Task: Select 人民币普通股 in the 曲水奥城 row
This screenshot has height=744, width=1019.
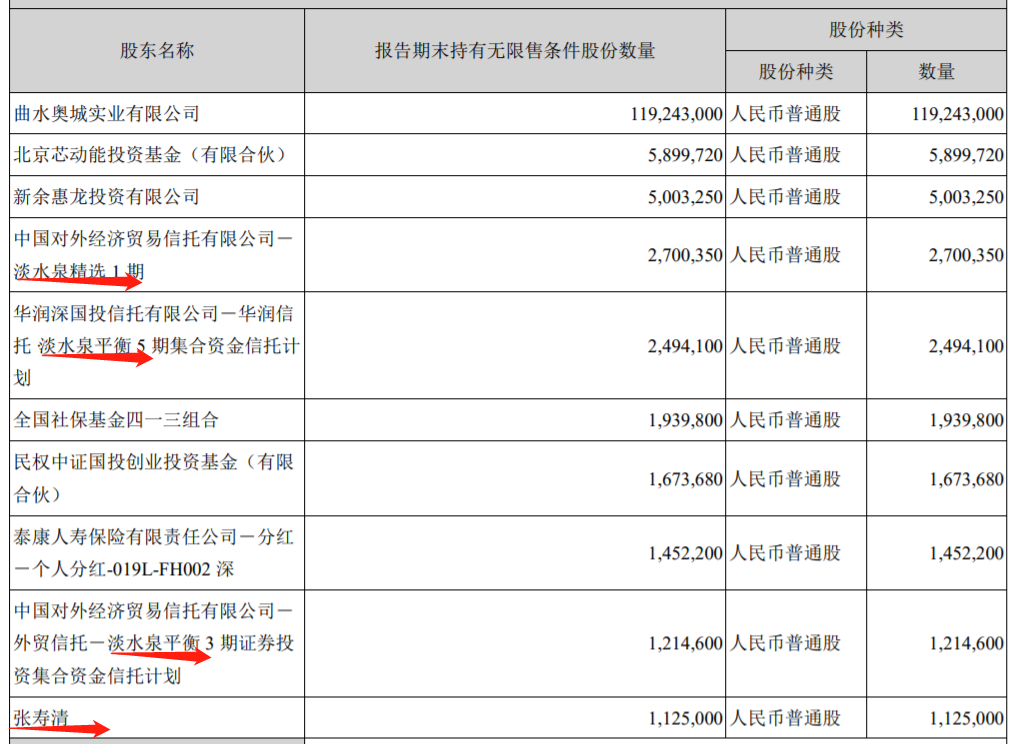Action: tap(785, 114)
